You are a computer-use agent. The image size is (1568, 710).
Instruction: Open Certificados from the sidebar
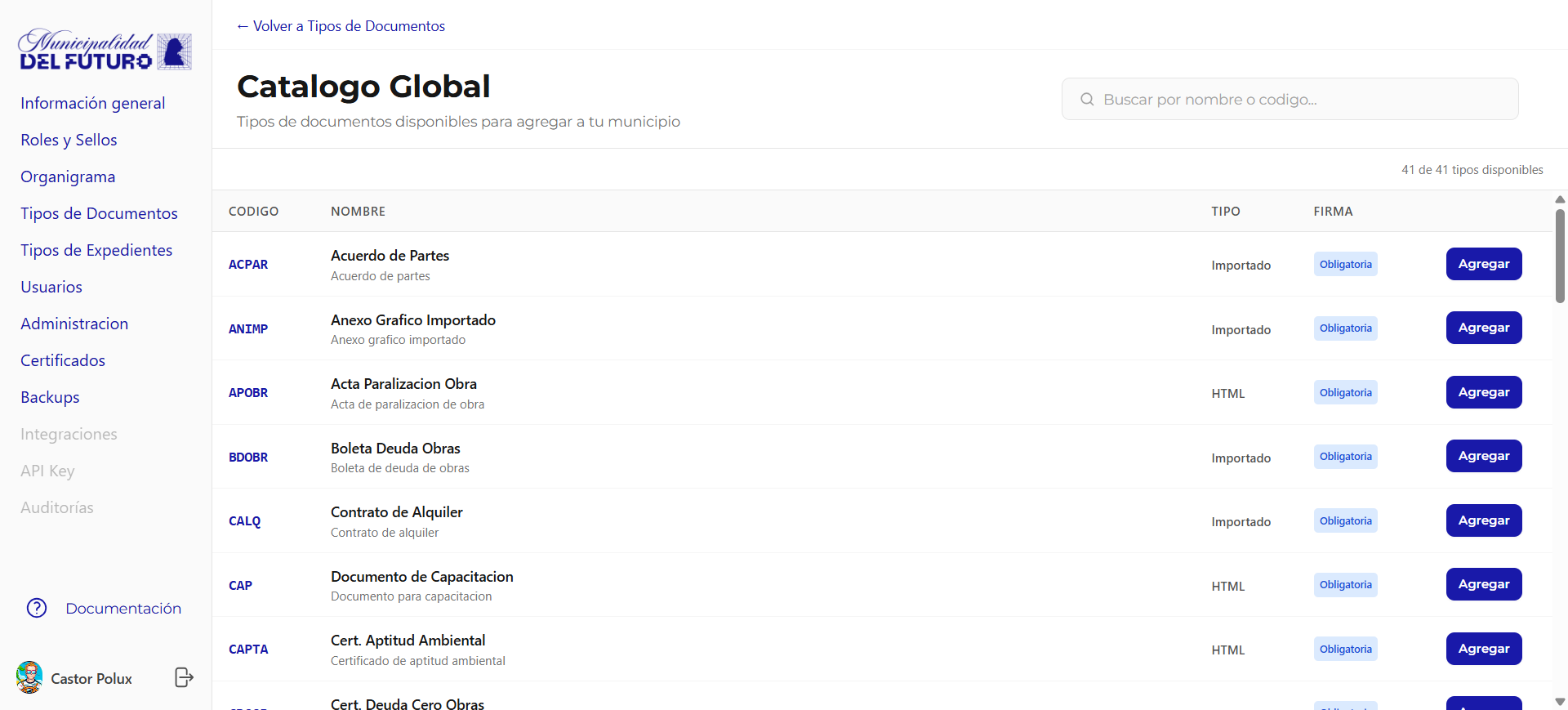pyautogui.click(x=63, y=360)
